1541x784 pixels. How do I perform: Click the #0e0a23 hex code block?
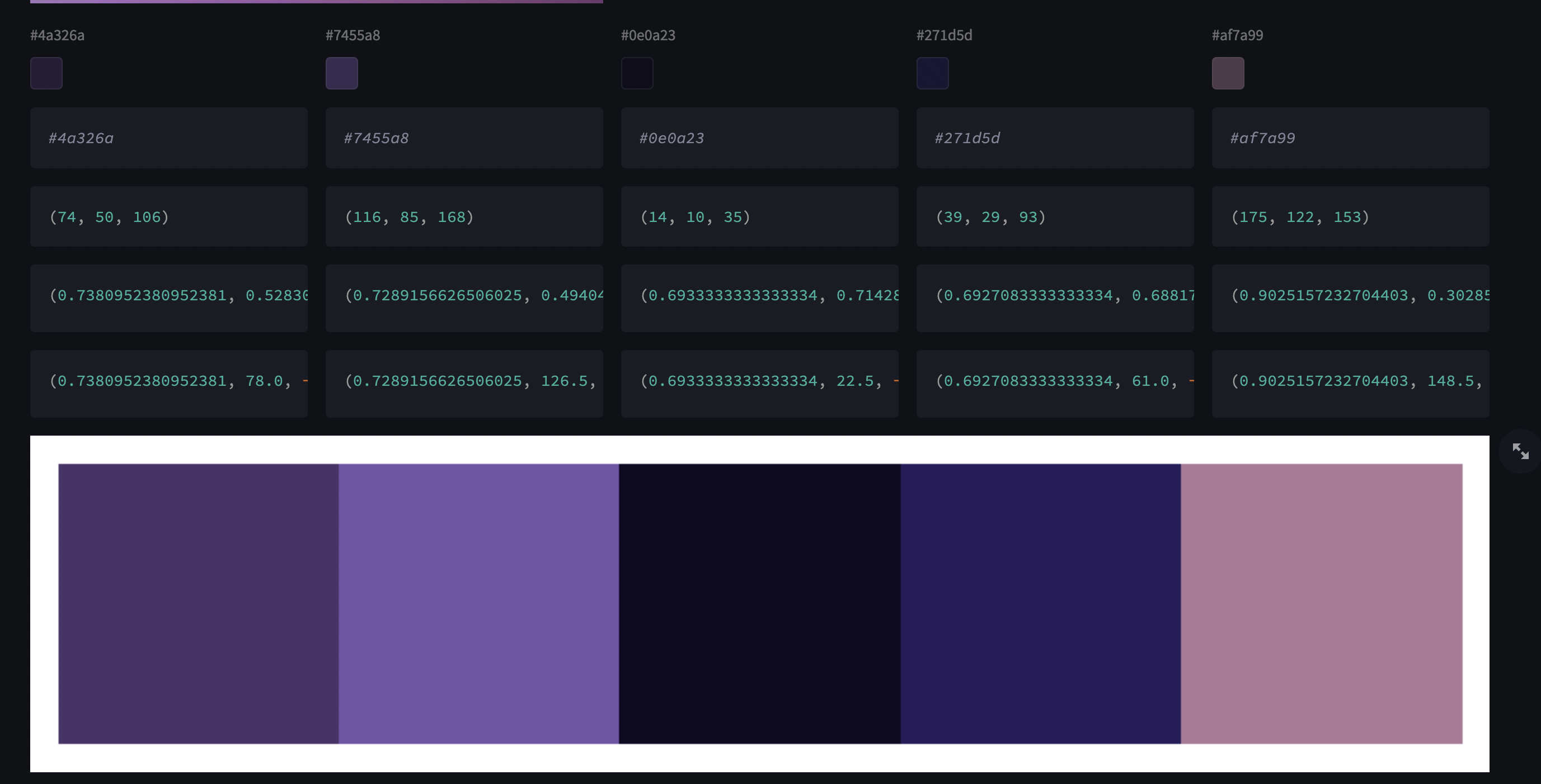(759, 138)
